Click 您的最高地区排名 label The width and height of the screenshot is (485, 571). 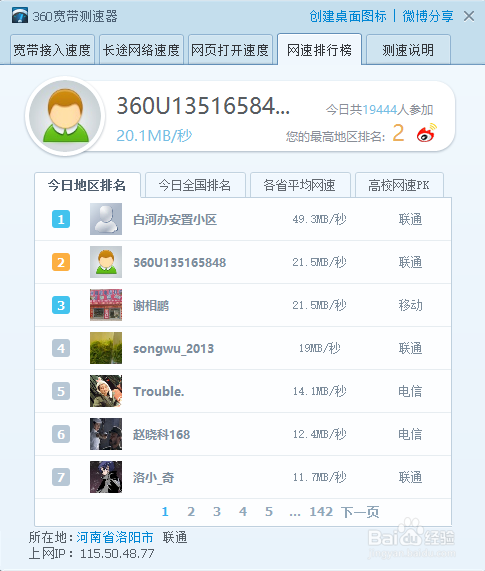tap(335, 137)
